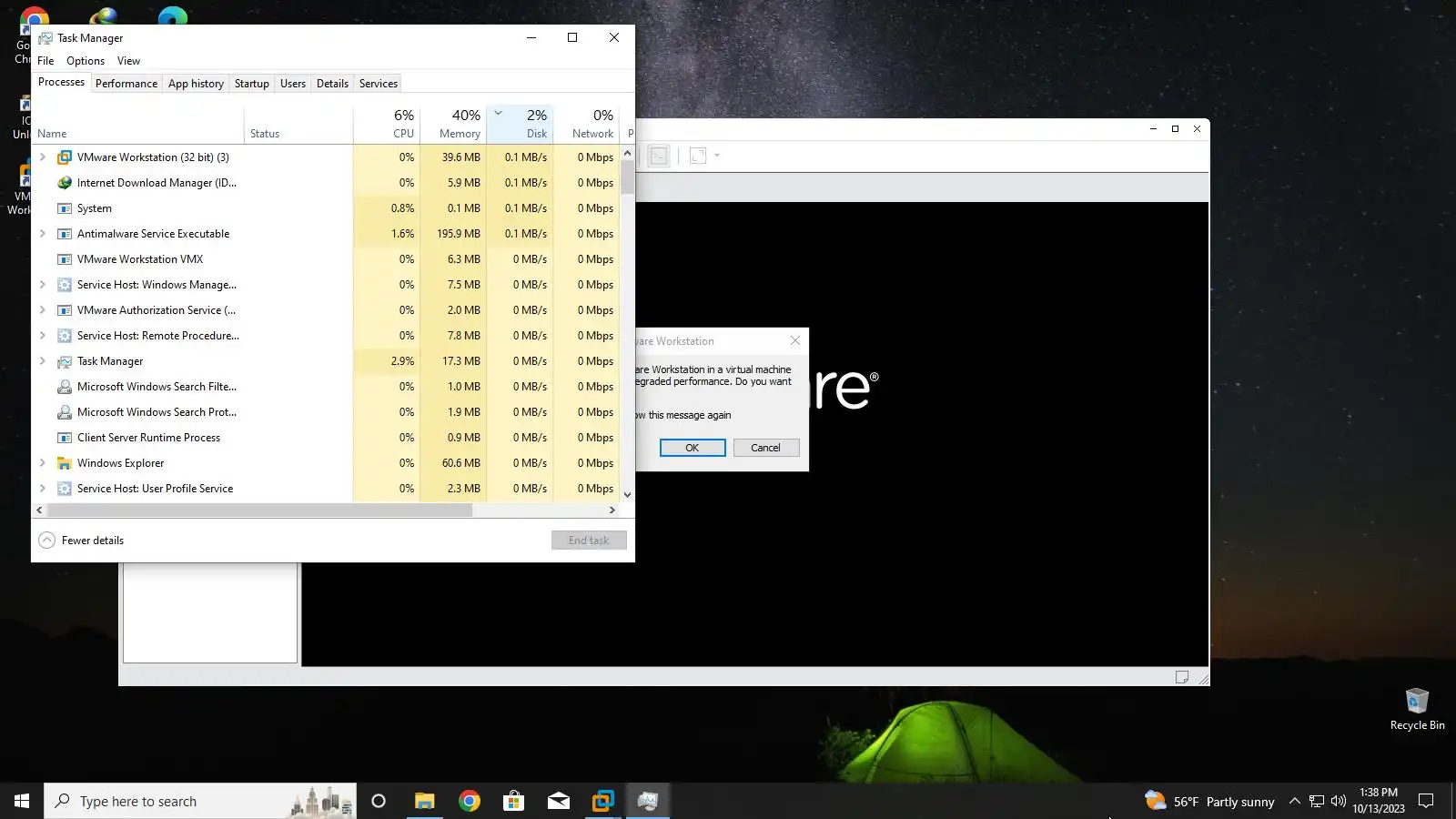Switch to the Details tab
The width and height of the screenshot is (1456, 819).
click(x=332, y=84)
